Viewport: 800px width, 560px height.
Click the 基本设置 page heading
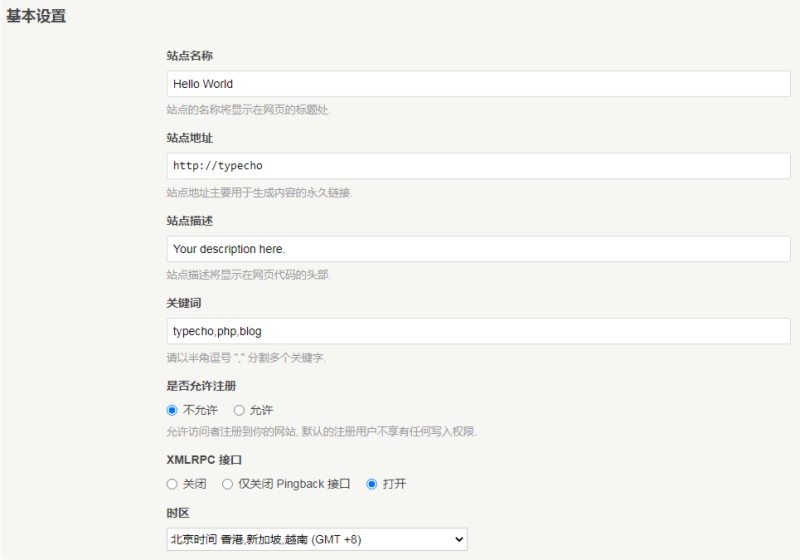(x=36, y=16)
